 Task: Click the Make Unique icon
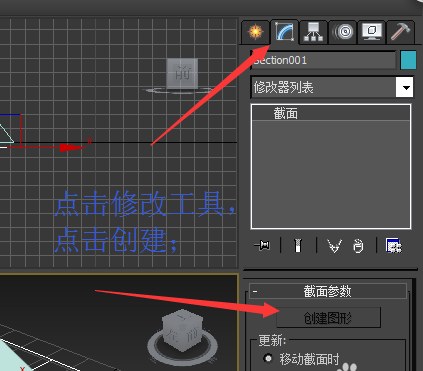tap(334, 246)
